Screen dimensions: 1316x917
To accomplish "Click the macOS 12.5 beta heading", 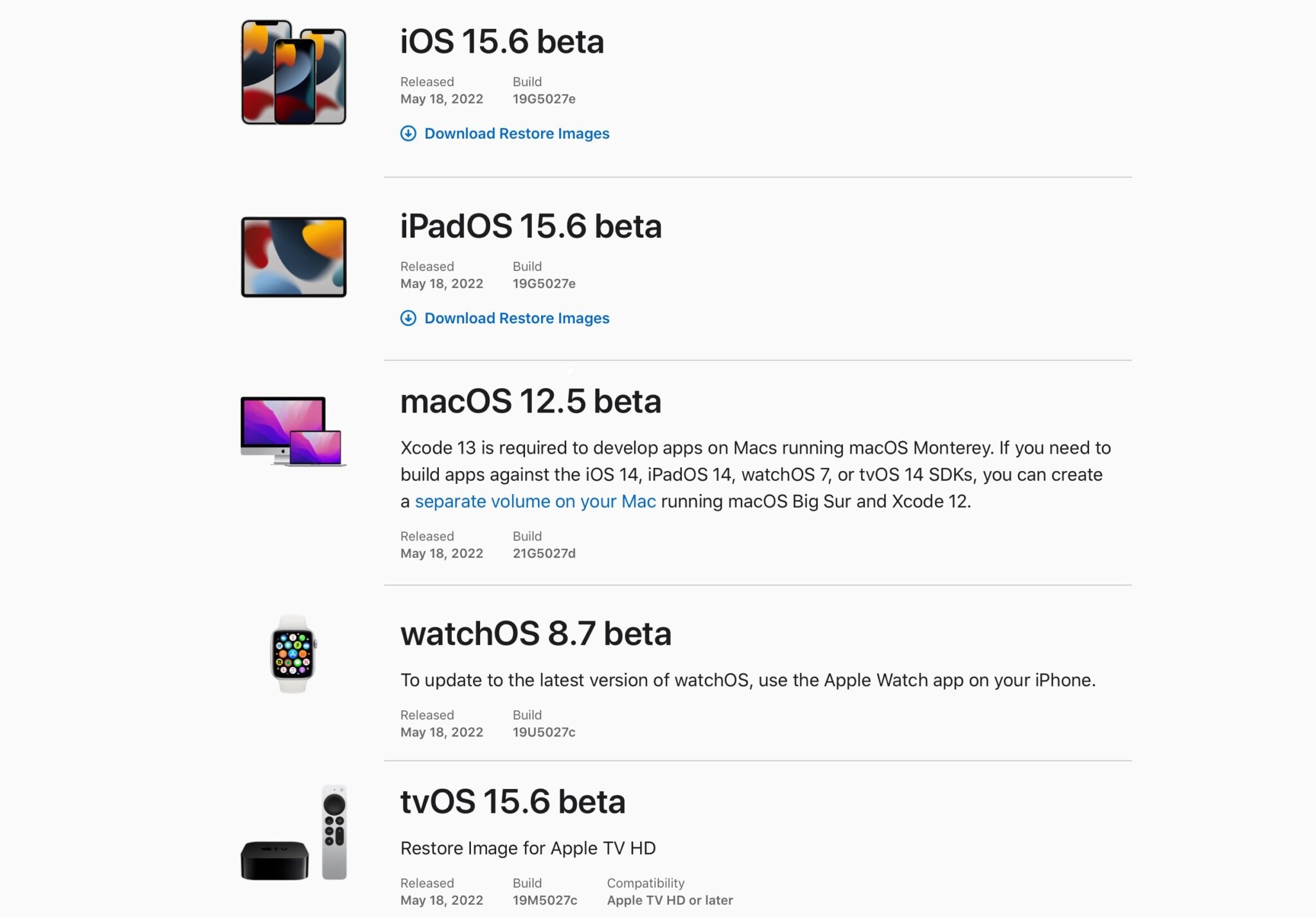I will [x=531, y=401].
